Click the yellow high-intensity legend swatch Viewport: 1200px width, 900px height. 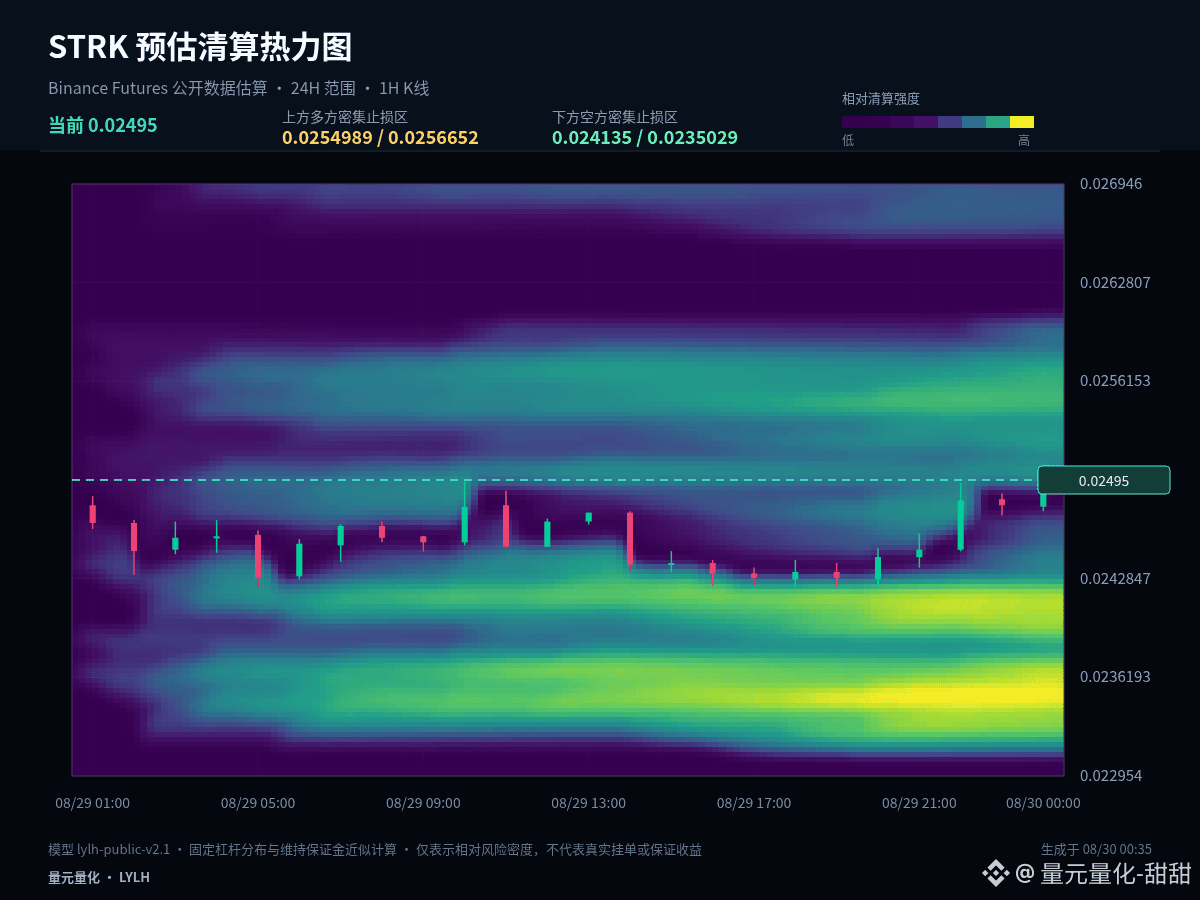[1022, 122]
